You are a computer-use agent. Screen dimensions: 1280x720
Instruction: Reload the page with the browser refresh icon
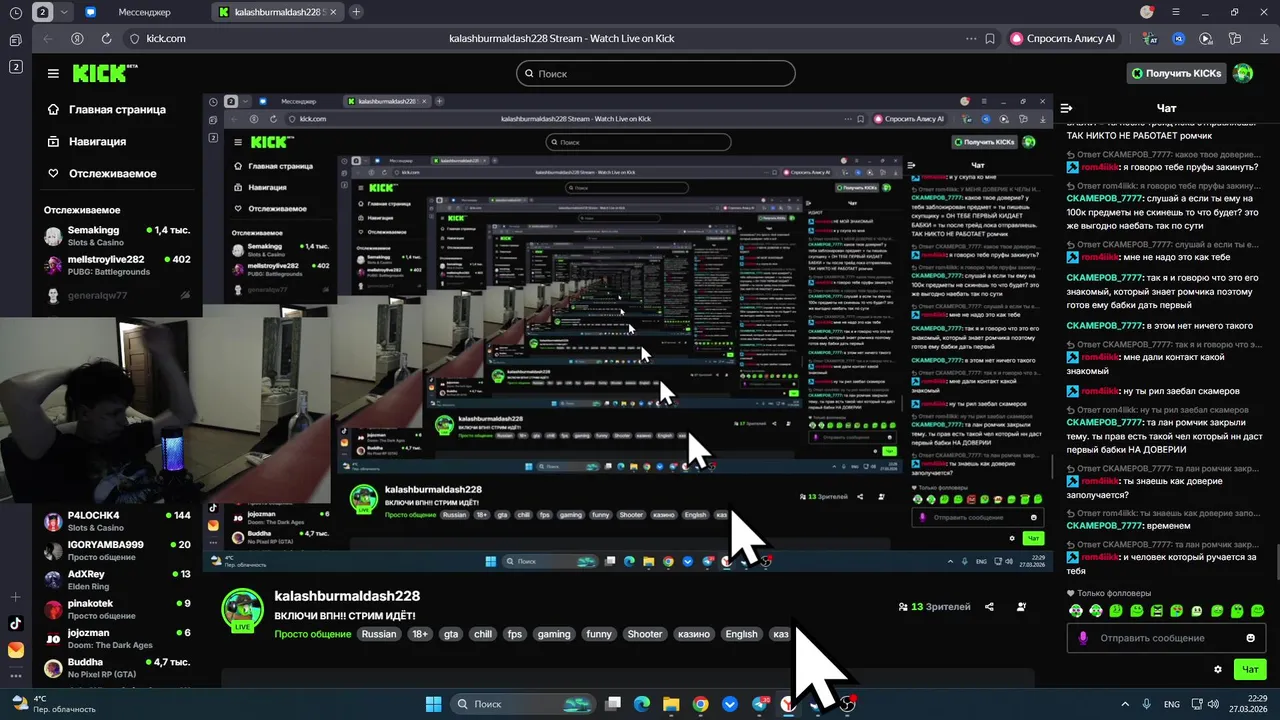106,38
